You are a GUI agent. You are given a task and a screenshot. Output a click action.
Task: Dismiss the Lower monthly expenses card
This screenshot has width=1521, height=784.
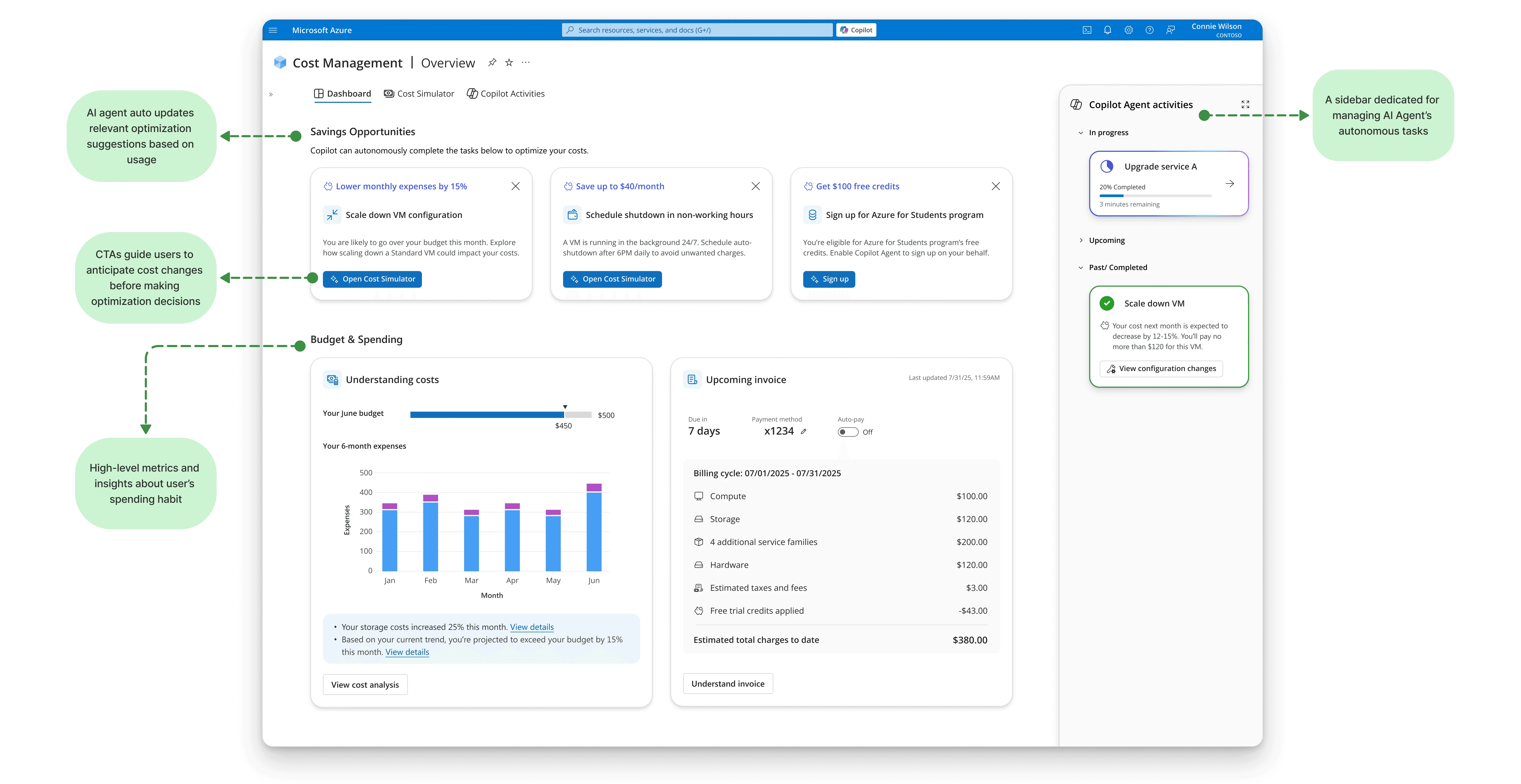[x=515, y=186]
